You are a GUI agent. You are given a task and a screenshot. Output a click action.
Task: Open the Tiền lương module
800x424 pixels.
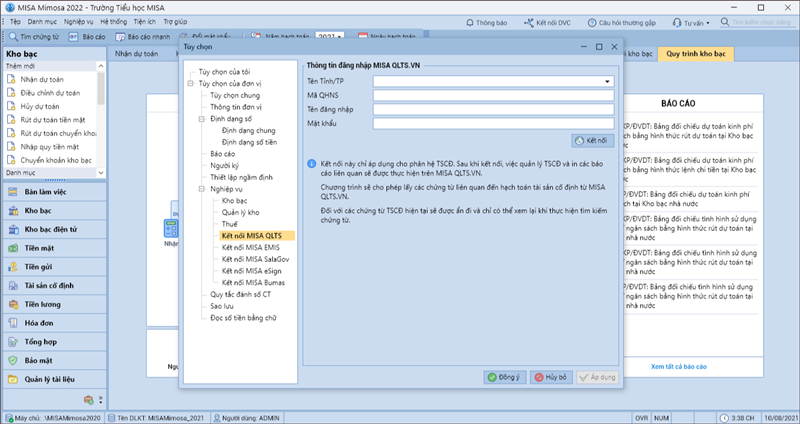click(55, 305)
